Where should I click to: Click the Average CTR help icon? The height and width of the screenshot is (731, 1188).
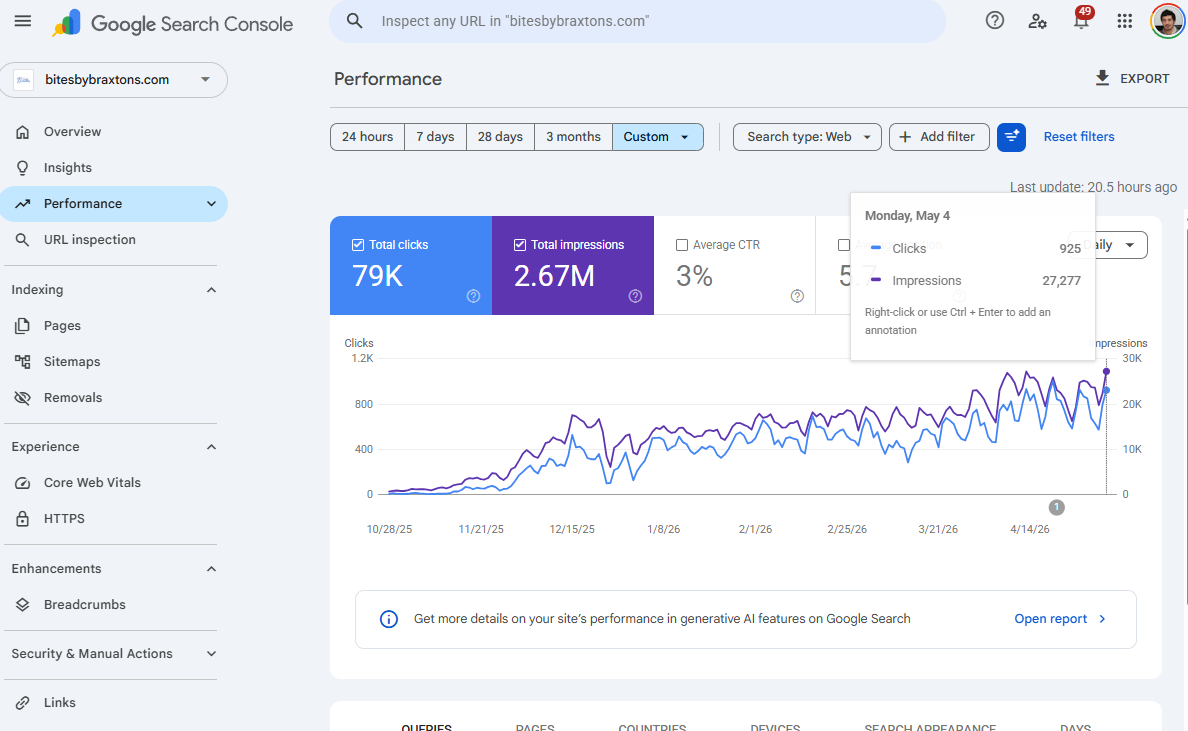pyautogui.click(x=797, y=296)
